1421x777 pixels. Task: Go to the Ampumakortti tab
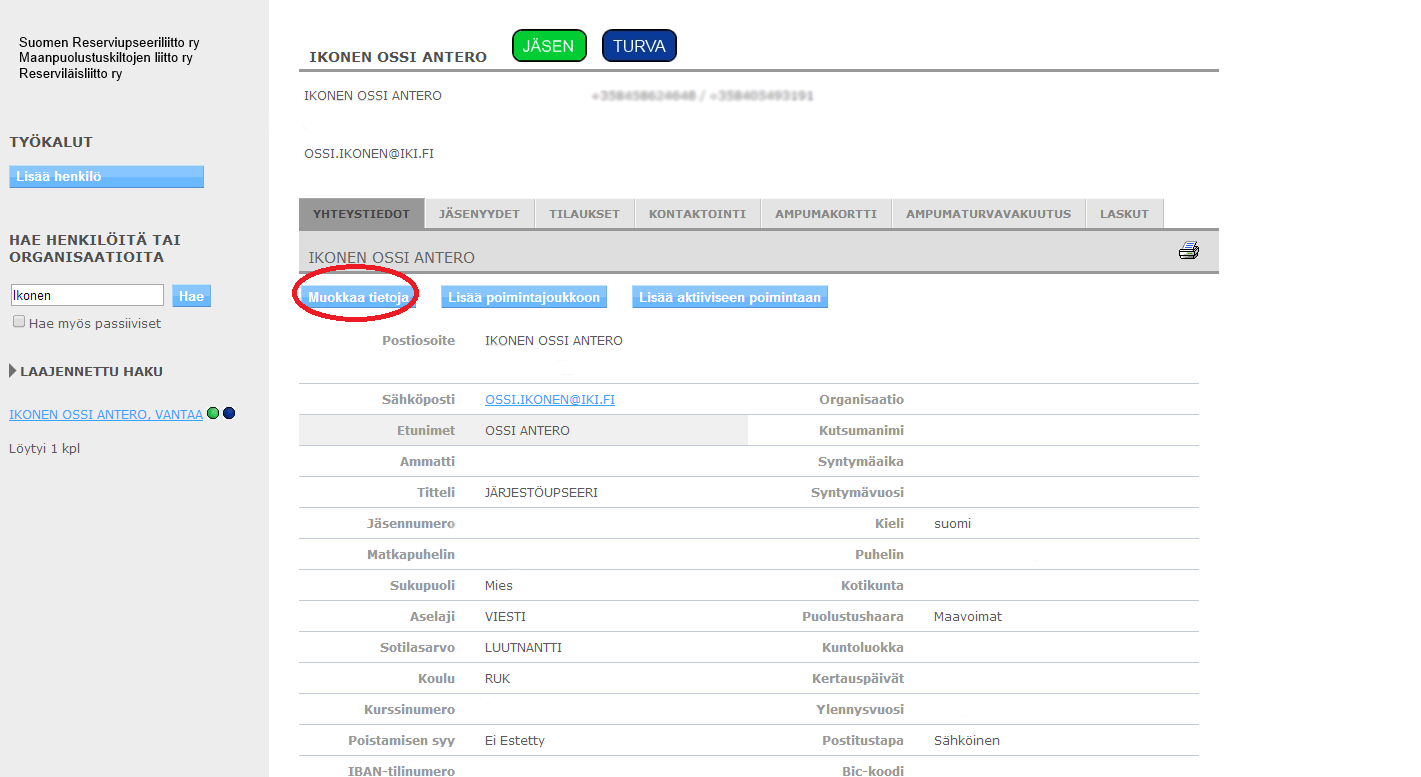[x=826, y=214]
